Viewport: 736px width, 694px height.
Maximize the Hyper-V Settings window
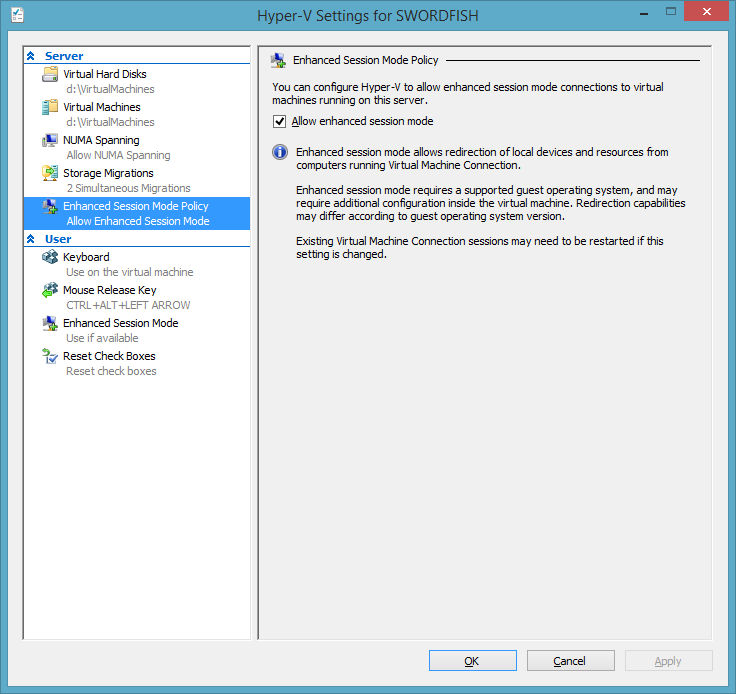click(671, 12)
